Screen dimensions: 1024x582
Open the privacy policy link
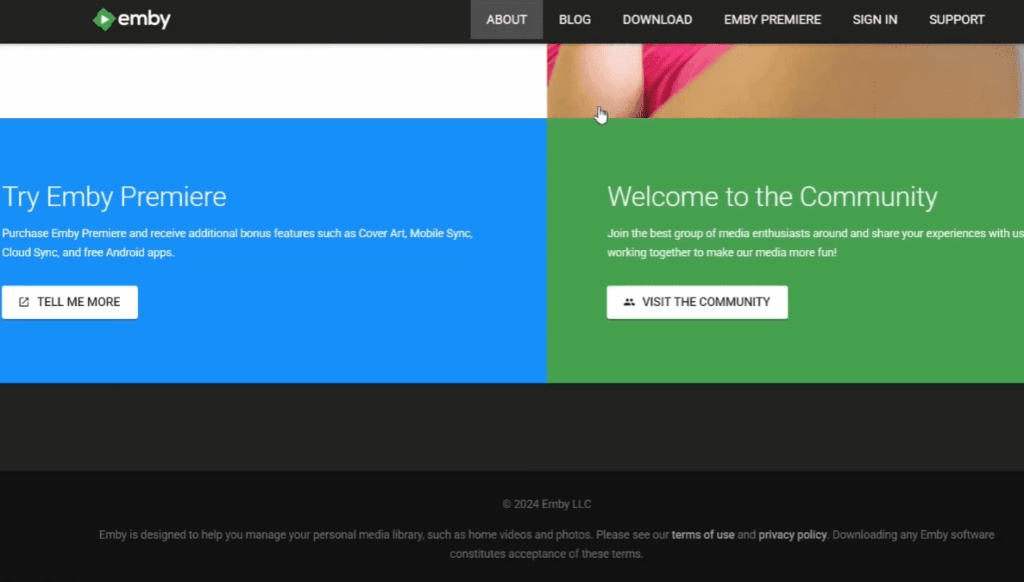pos(792,534)
